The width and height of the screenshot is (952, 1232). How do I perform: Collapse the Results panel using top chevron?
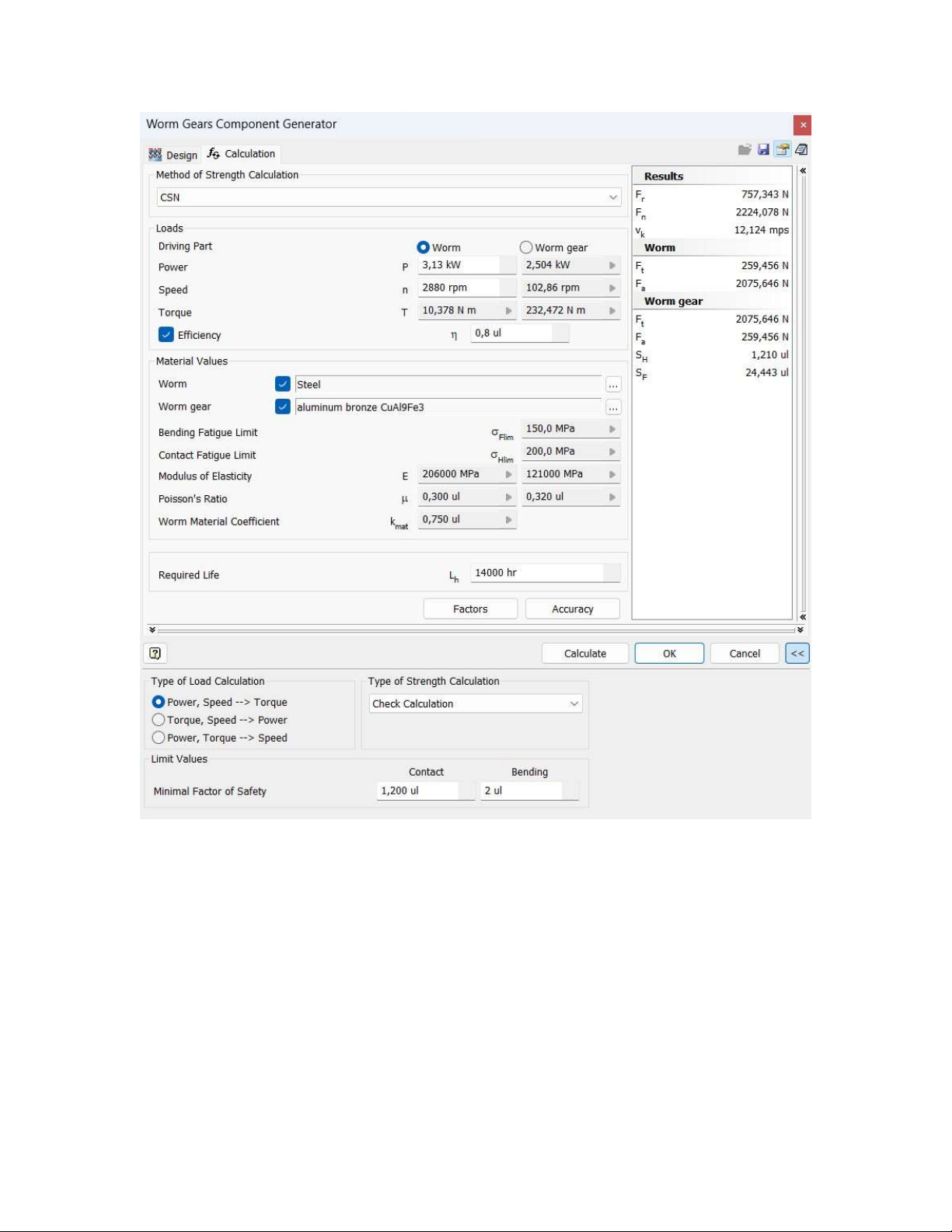(803, 171)
